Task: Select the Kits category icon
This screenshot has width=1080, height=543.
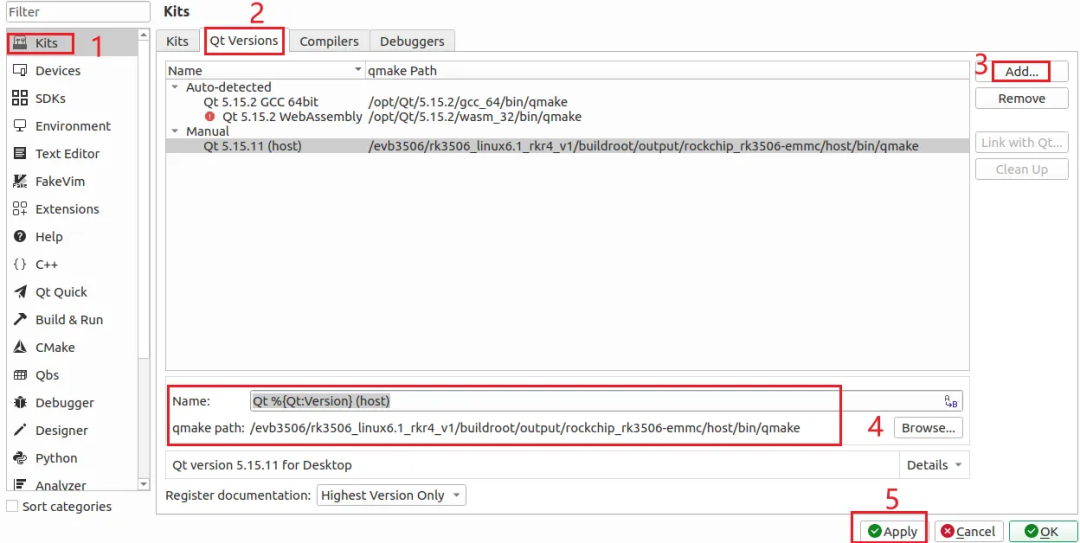Action: [20, 43]
